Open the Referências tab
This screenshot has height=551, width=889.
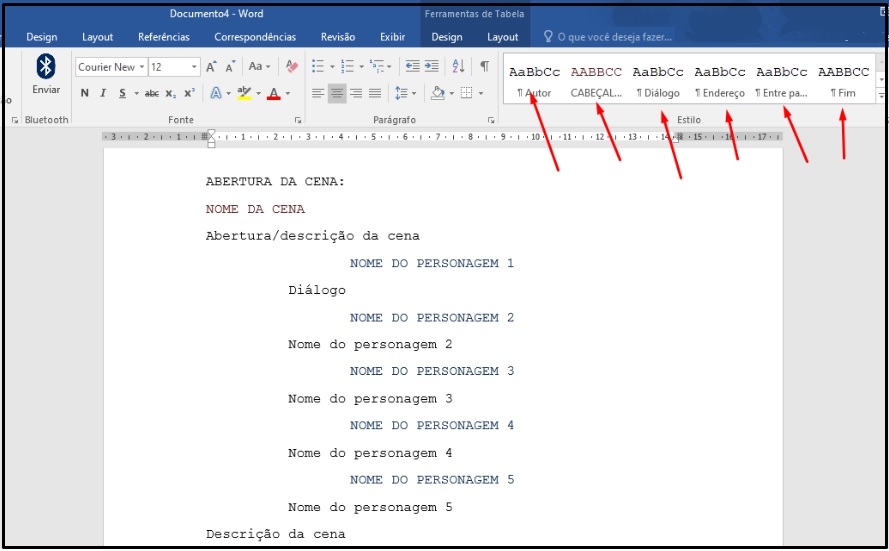164,37
